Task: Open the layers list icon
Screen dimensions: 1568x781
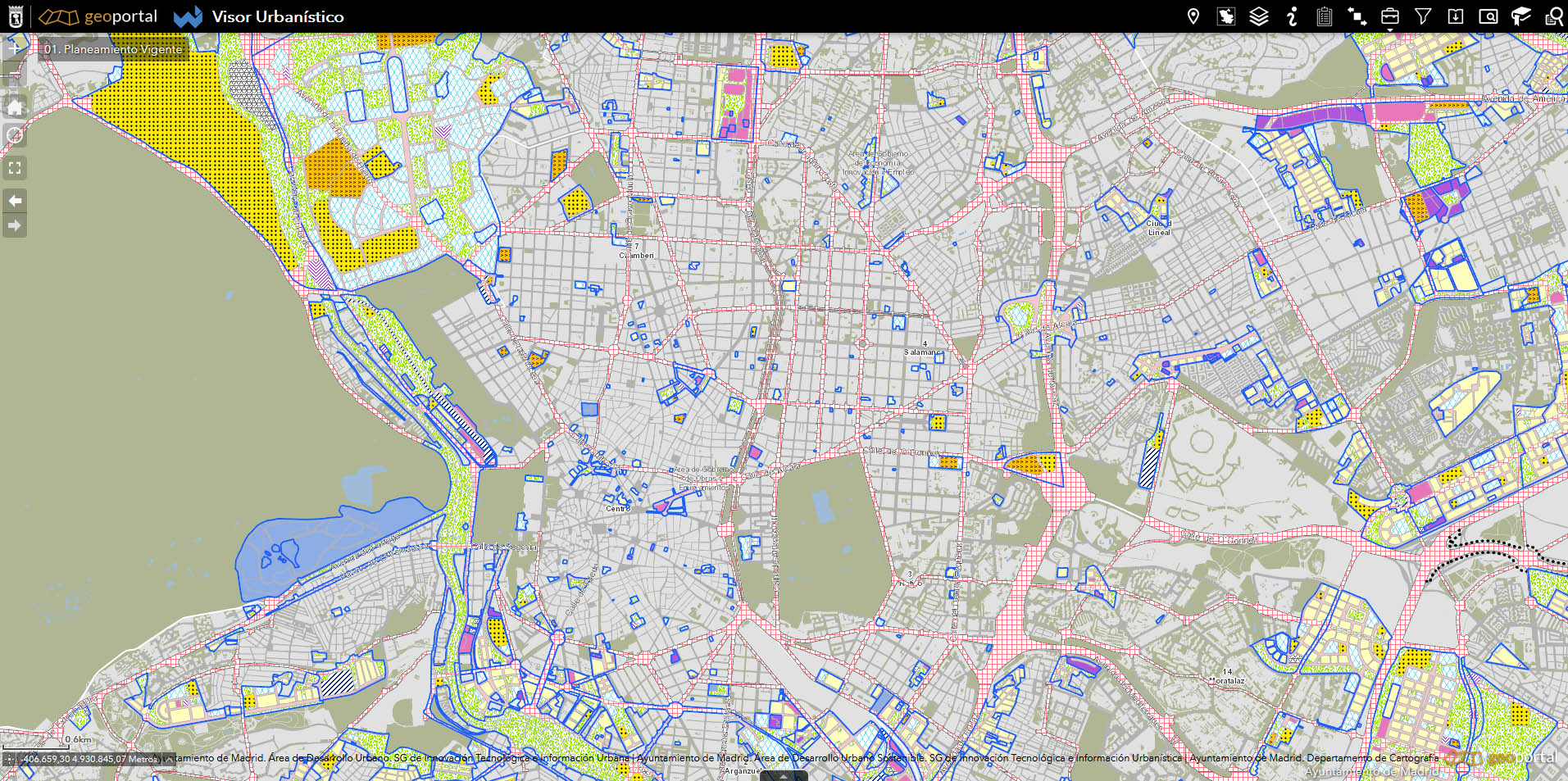Action: click(x=1259, y=16)
